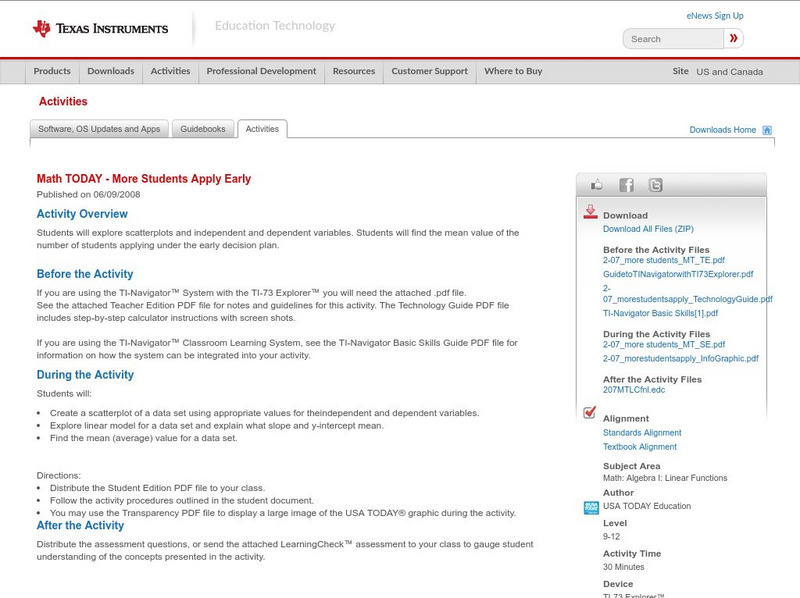
Task: Click the After the Activity heading
Action: click(80, 526)
